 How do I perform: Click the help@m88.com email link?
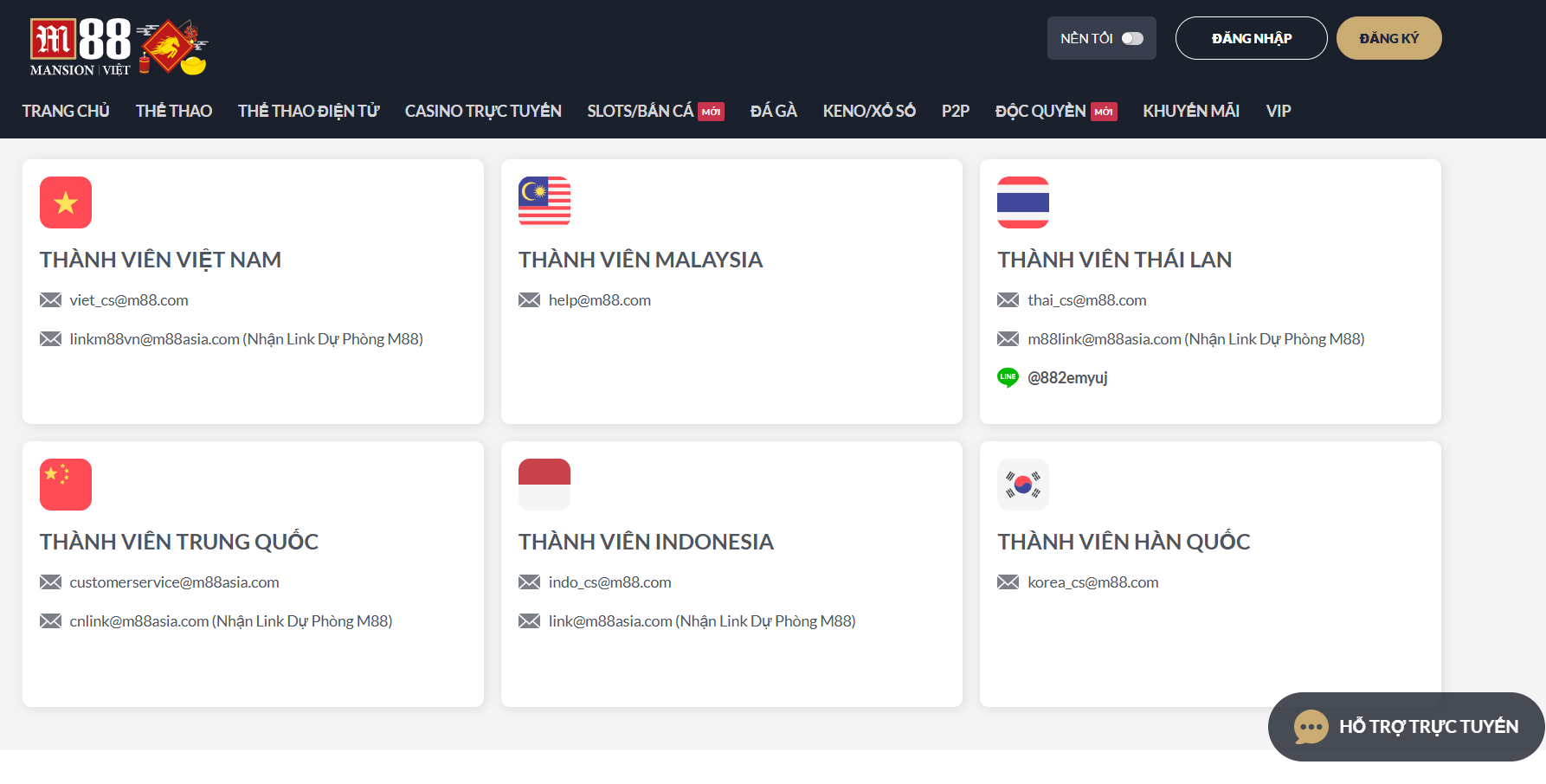pyautogui.click(x=600, y=300)
